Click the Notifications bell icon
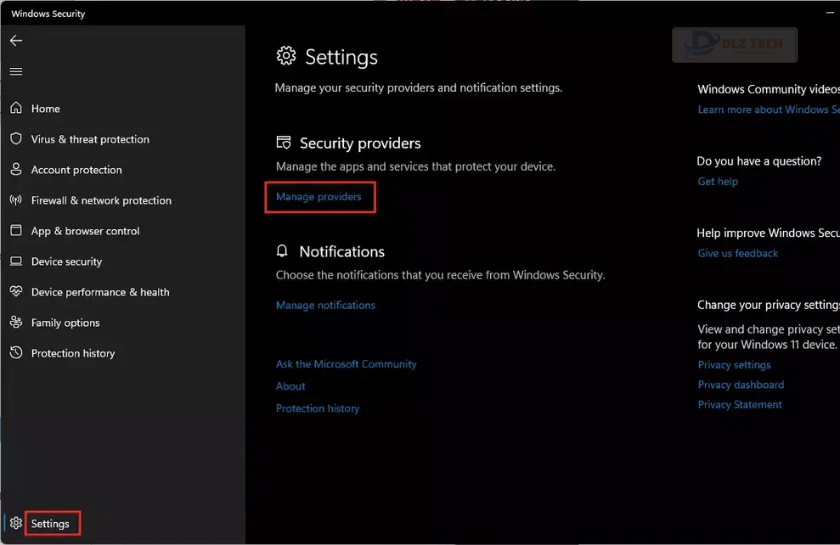The image size is (840, 545). (282, 251)
